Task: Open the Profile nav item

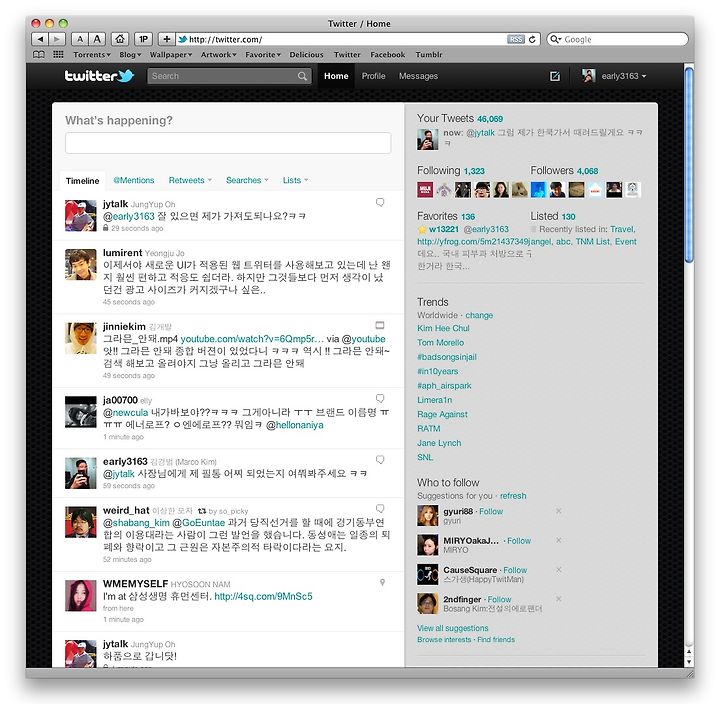Action: click(x=373, y=76)
